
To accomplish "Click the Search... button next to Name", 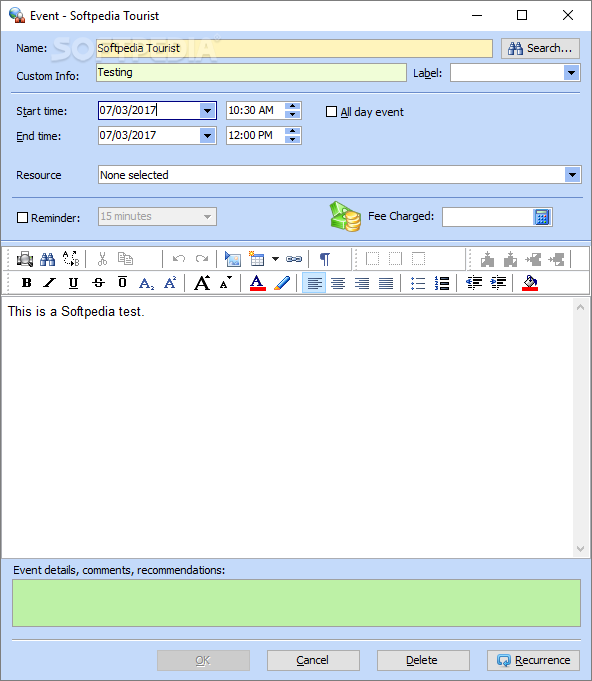I will 540,48.
